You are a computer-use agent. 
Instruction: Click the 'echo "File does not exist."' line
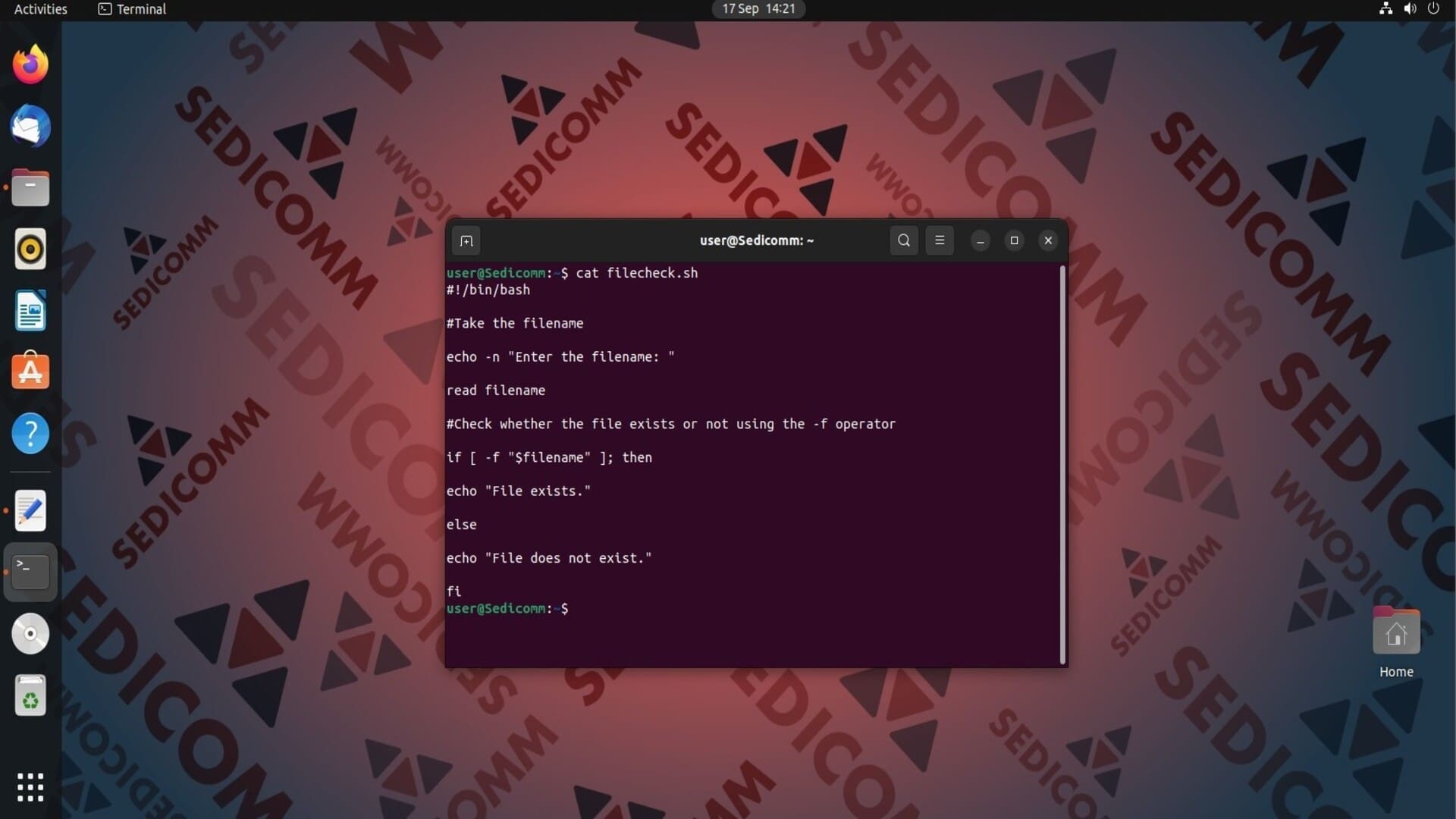[549, 558]
